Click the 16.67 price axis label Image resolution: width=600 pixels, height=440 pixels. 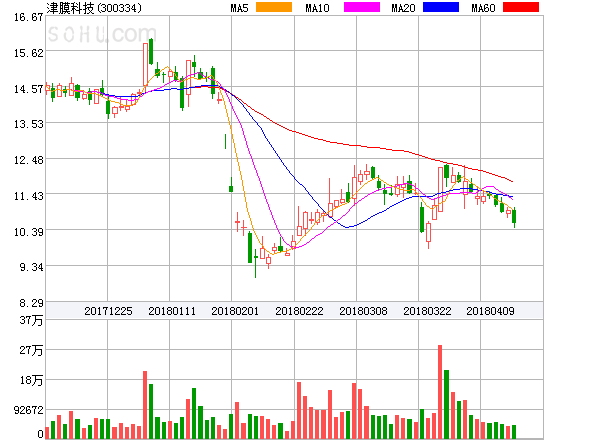point(28,17)
